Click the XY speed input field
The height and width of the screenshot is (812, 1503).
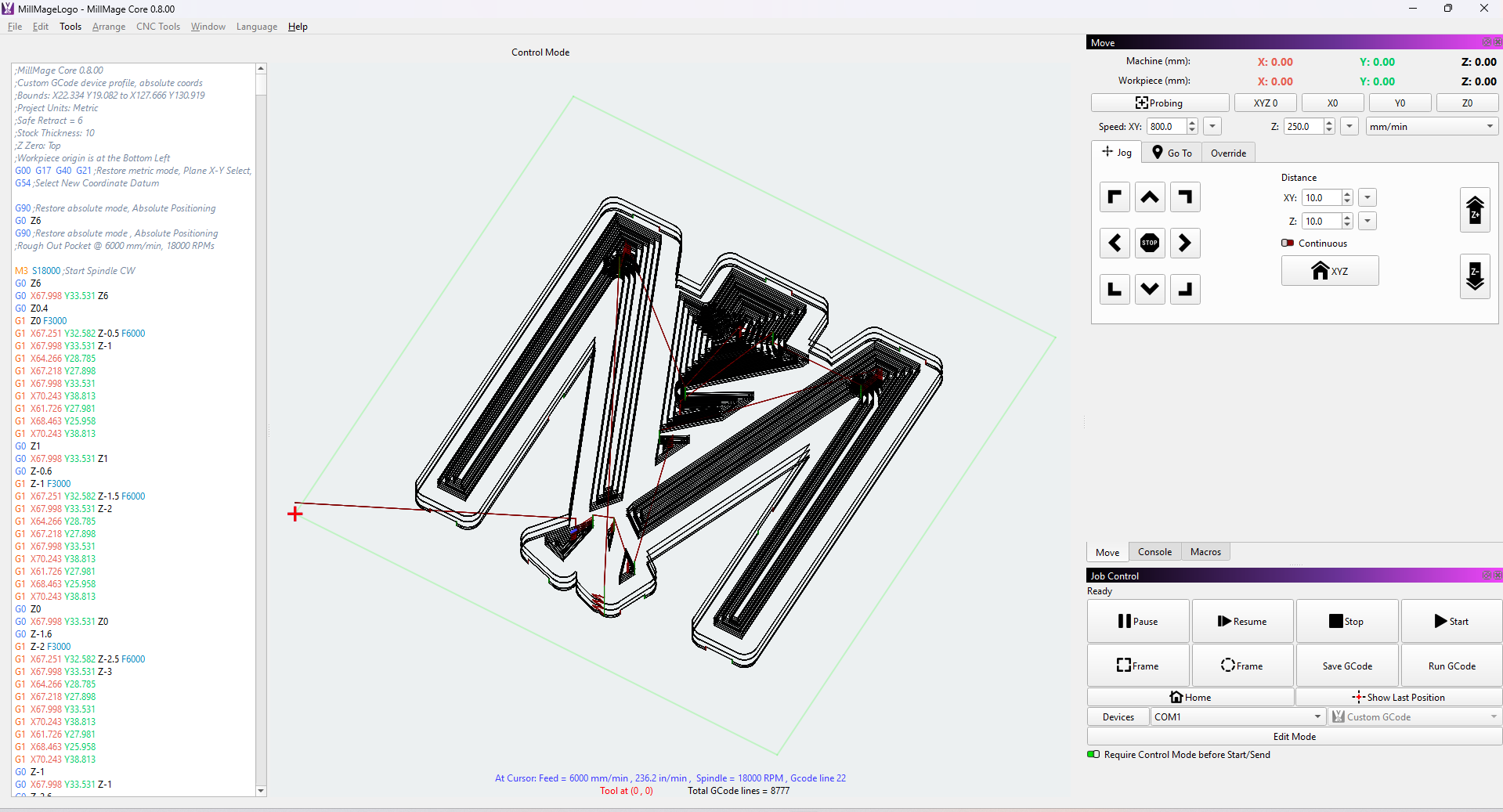[1166, 127]
